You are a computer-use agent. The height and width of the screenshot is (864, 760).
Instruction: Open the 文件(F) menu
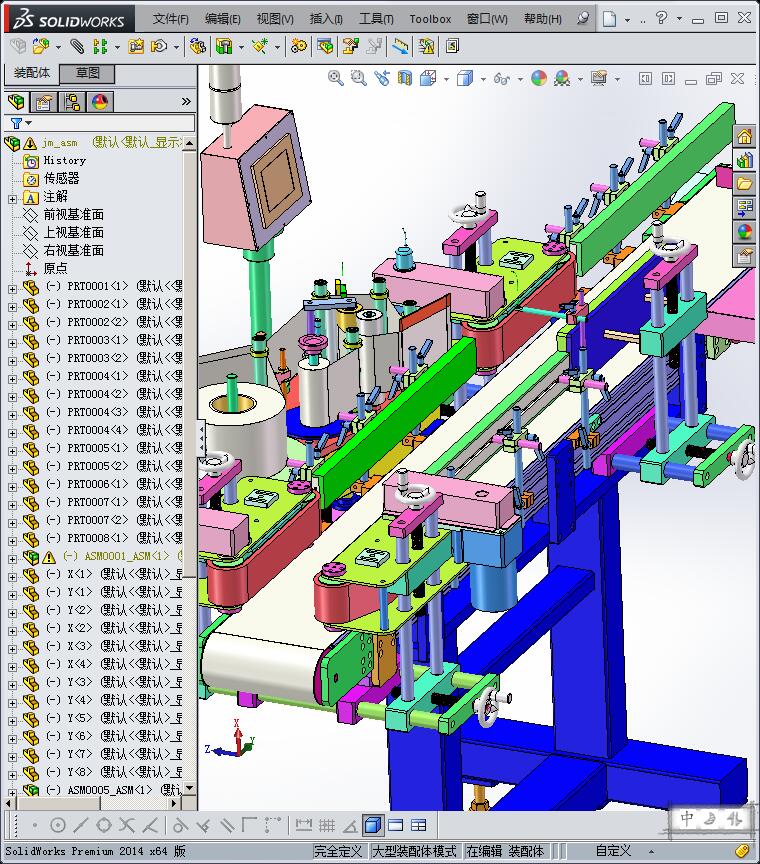click(x=171, y=19)
